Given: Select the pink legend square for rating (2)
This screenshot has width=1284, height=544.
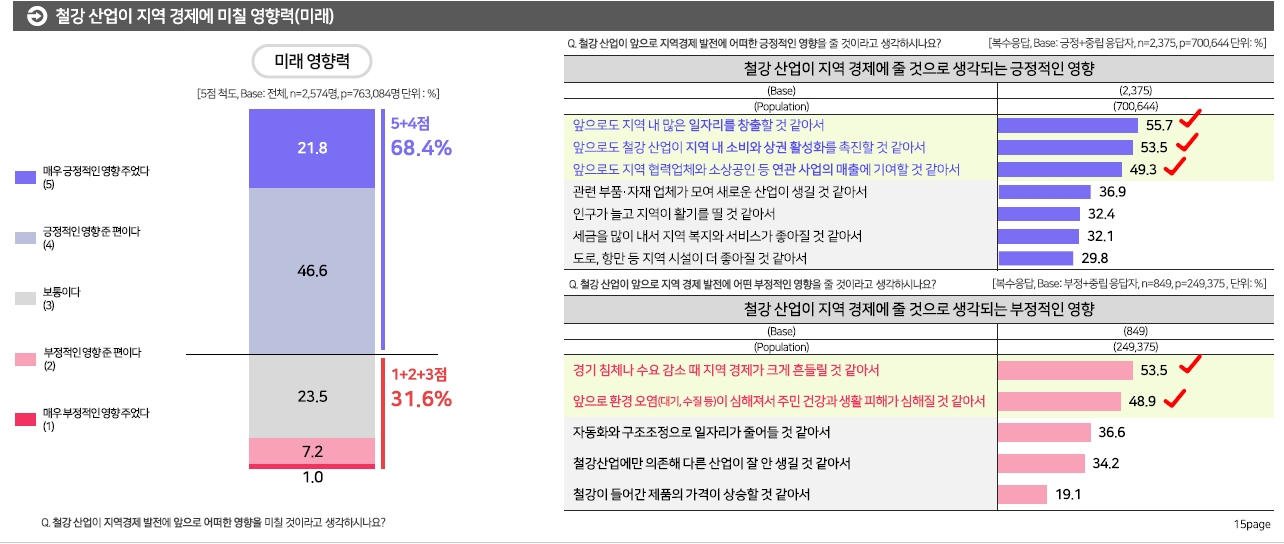Looking at the screenshot, I should point(26,359).
